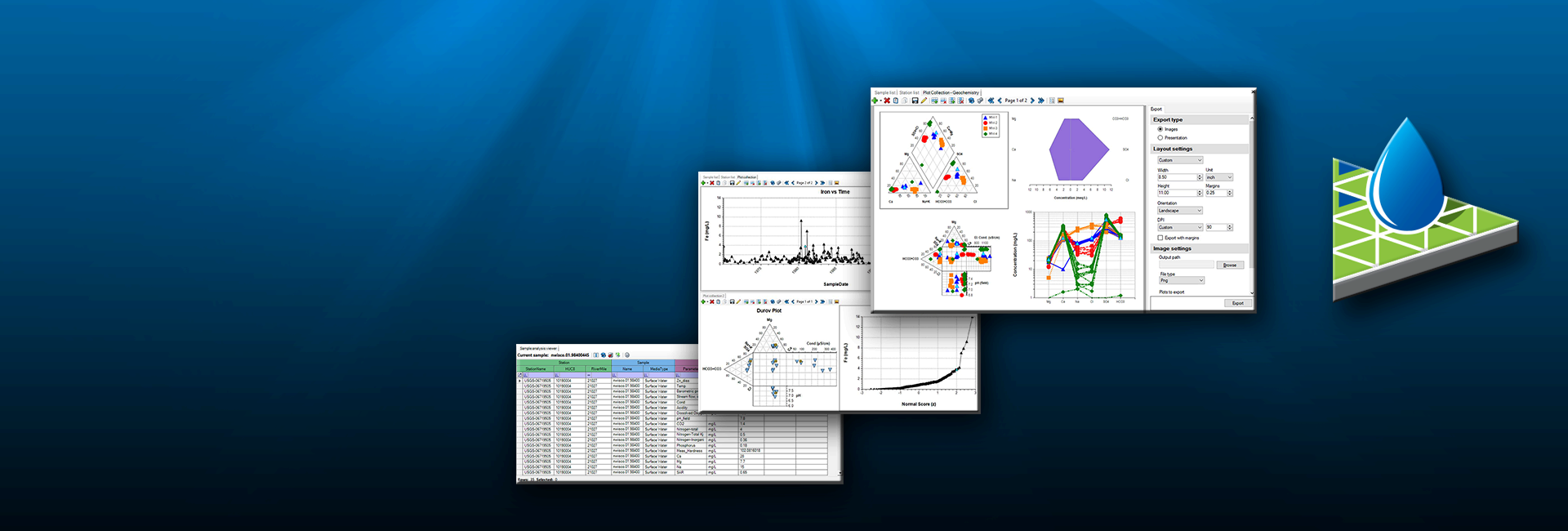Go to next page in Durov Plot window
1568x531 pixels.
pos(816,301)
